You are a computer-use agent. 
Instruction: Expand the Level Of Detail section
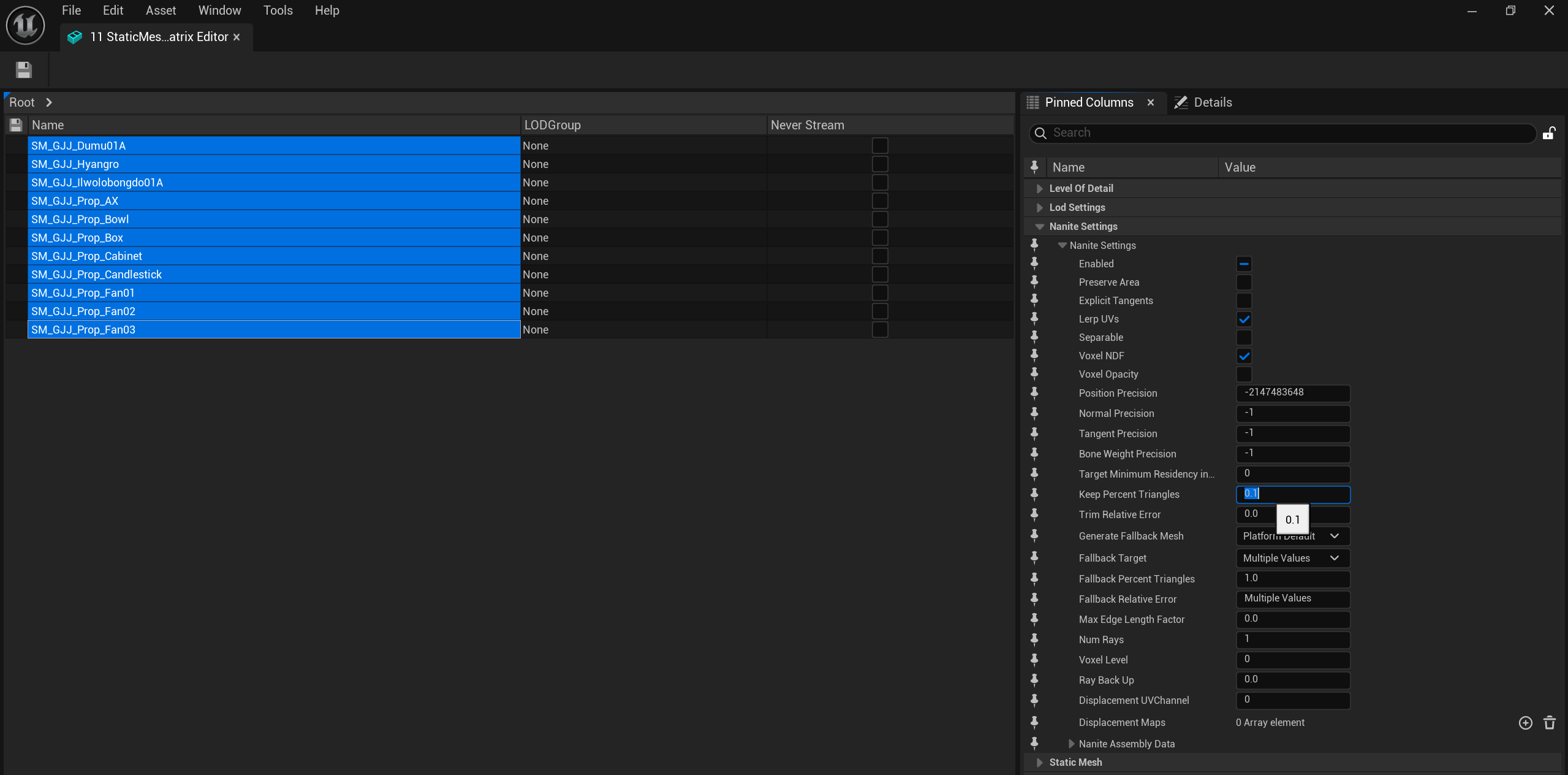pyautogui.click(x=1039, y=189)
